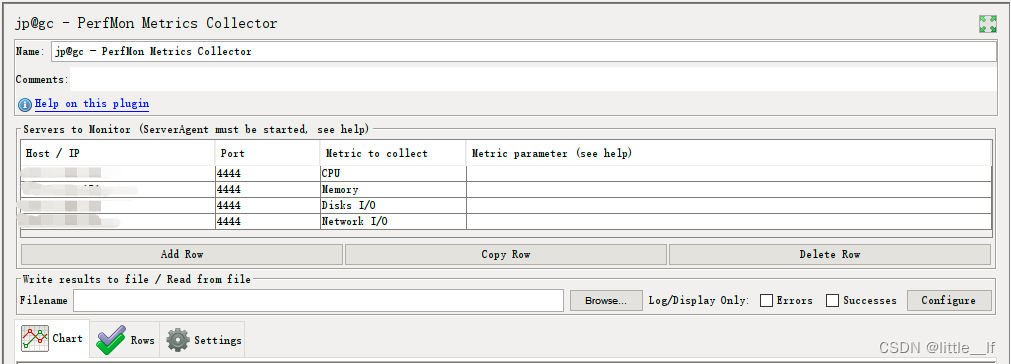The image size is (1011, 364).
Task: Click the Filename input field
Action: tap(319, 301)
